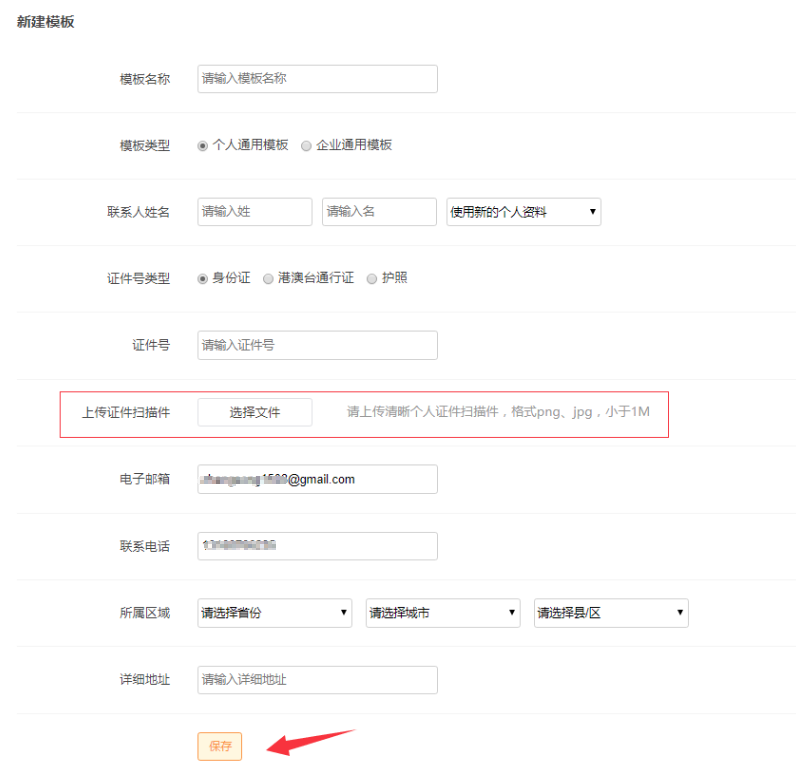The image size is (796, 770).
Task: Expand the 请选择县/区 district dropdown
Action: click(611, 613)
